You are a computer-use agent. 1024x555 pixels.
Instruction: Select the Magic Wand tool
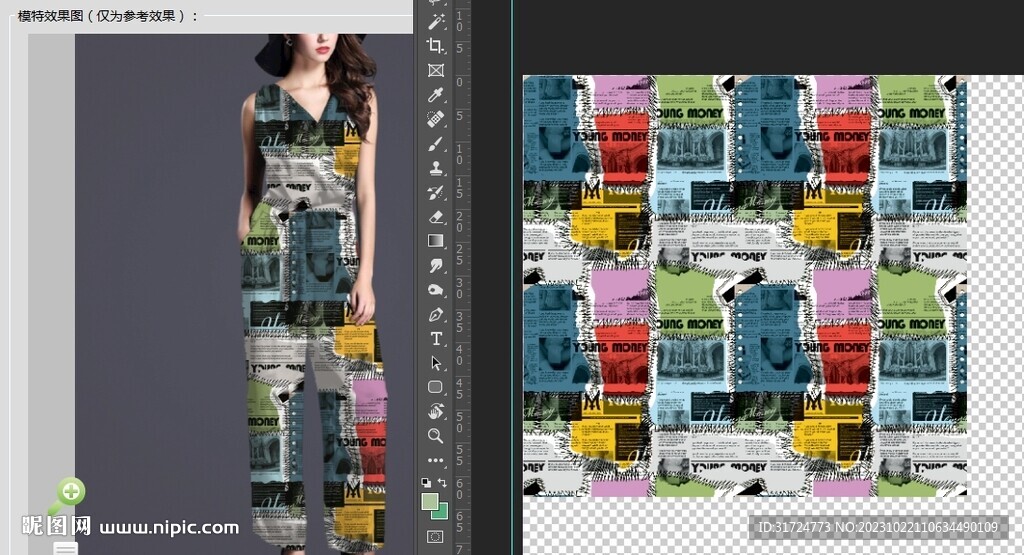coord(436,22)
